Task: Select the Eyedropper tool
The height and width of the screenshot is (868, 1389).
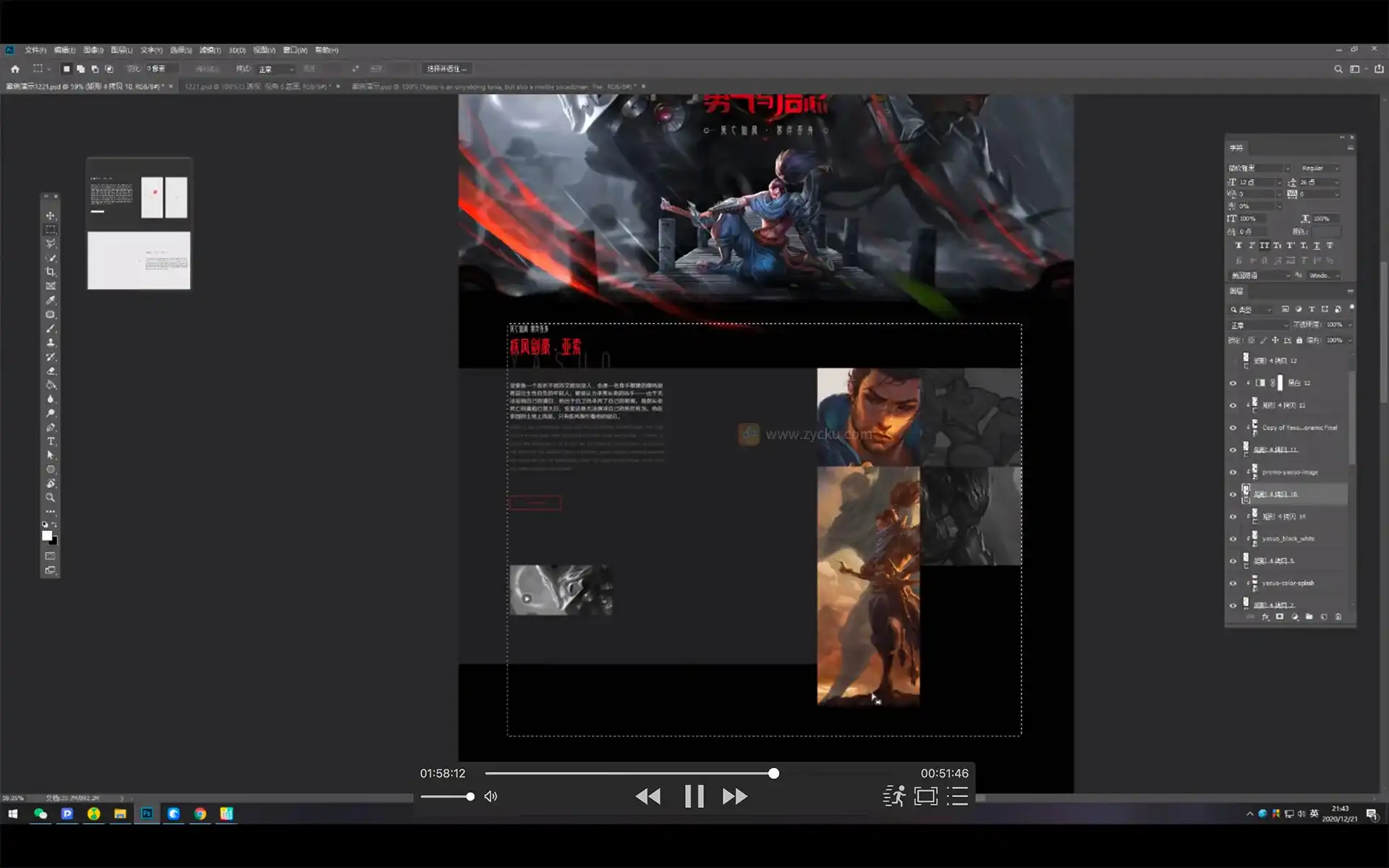Action: click(x=50, y=300)
